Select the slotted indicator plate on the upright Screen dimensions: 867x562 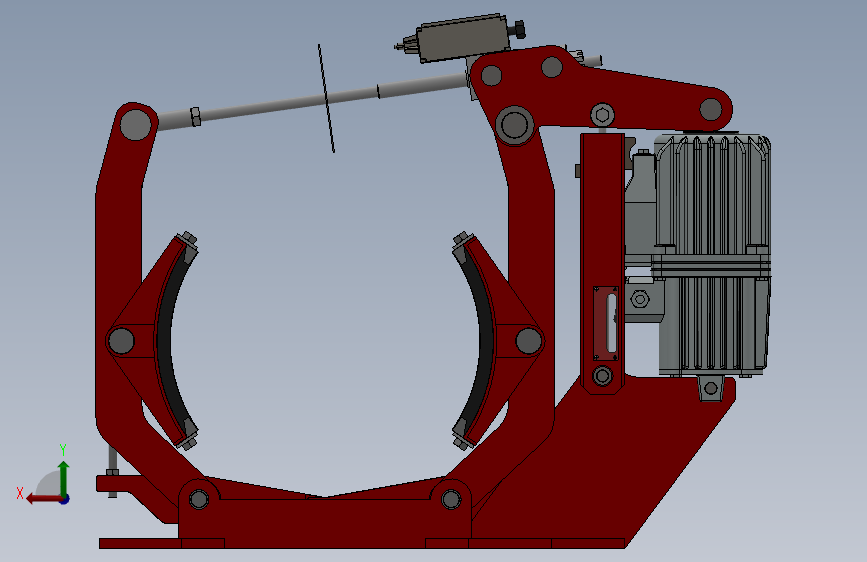606,324
